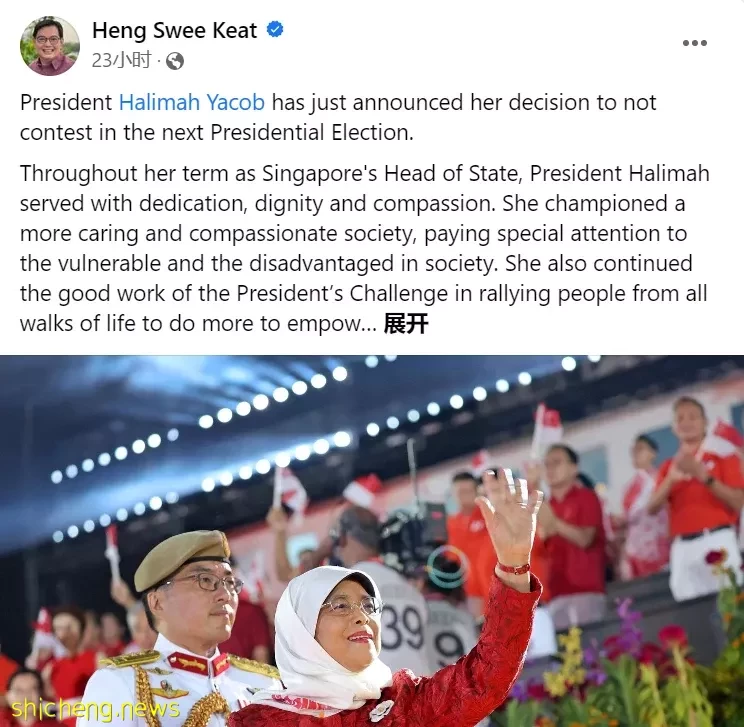This screenshot has width=744, height=727.
Task: Click the globe public audience icon
Action: pos(175,61)
